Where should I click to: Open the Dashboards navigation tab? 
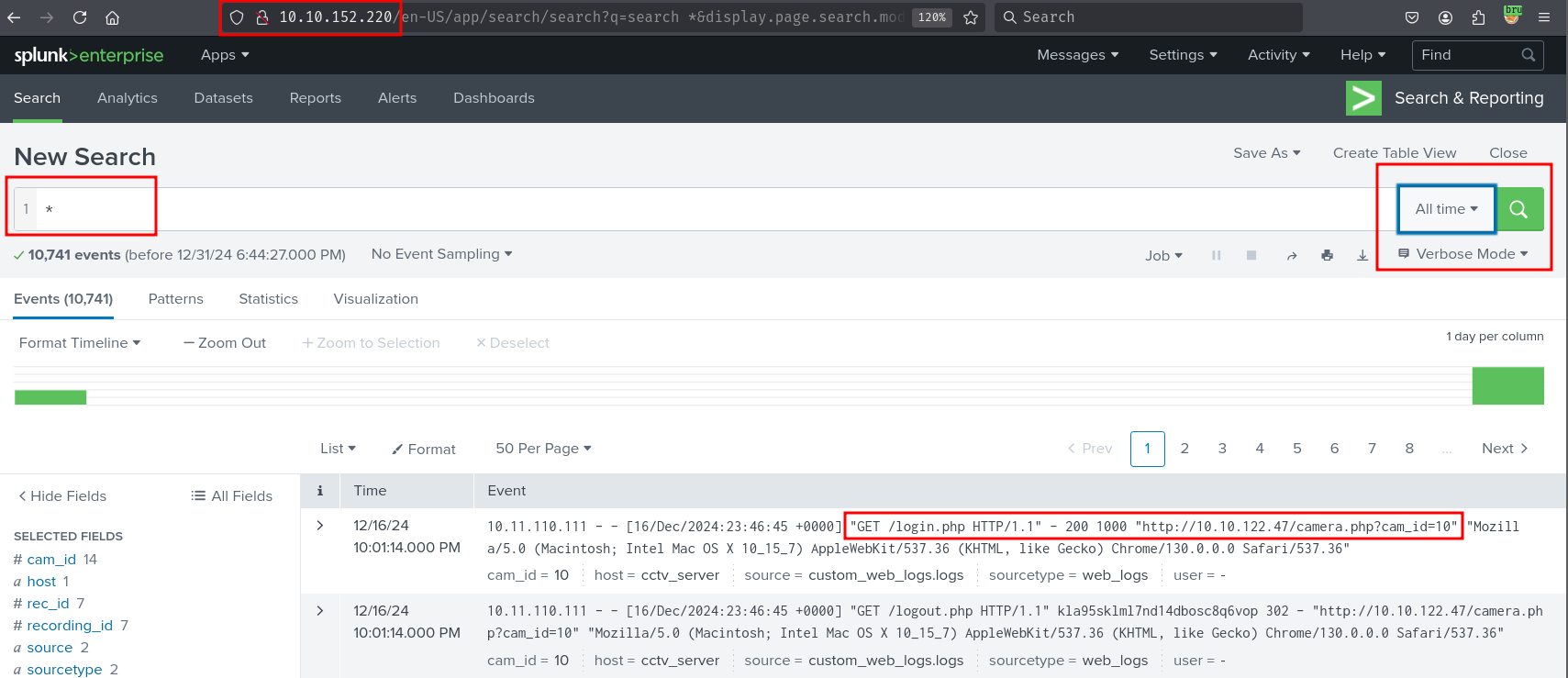494,98
